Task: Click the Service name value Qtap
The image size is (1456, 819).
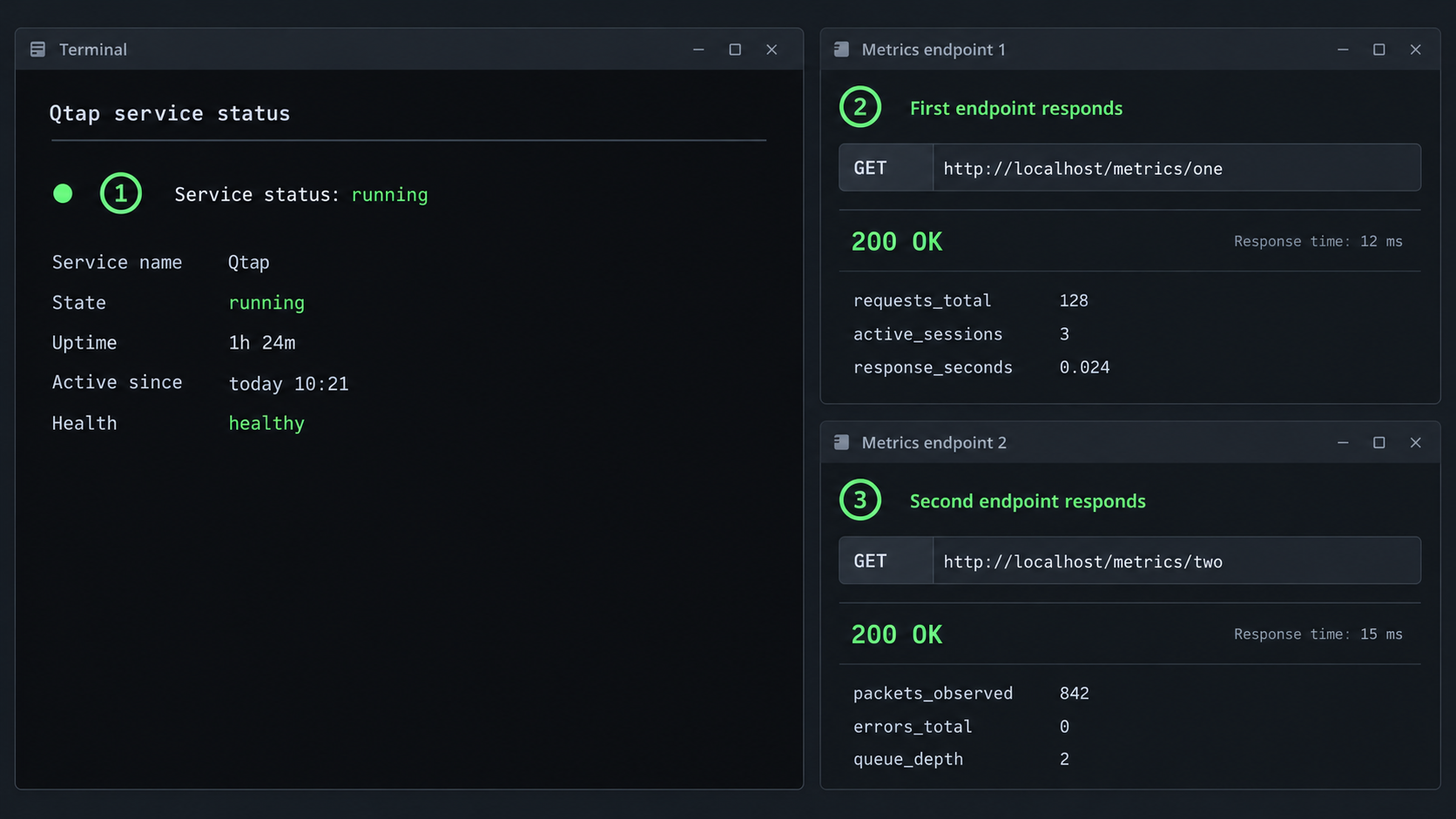Action: pos(249,262)
